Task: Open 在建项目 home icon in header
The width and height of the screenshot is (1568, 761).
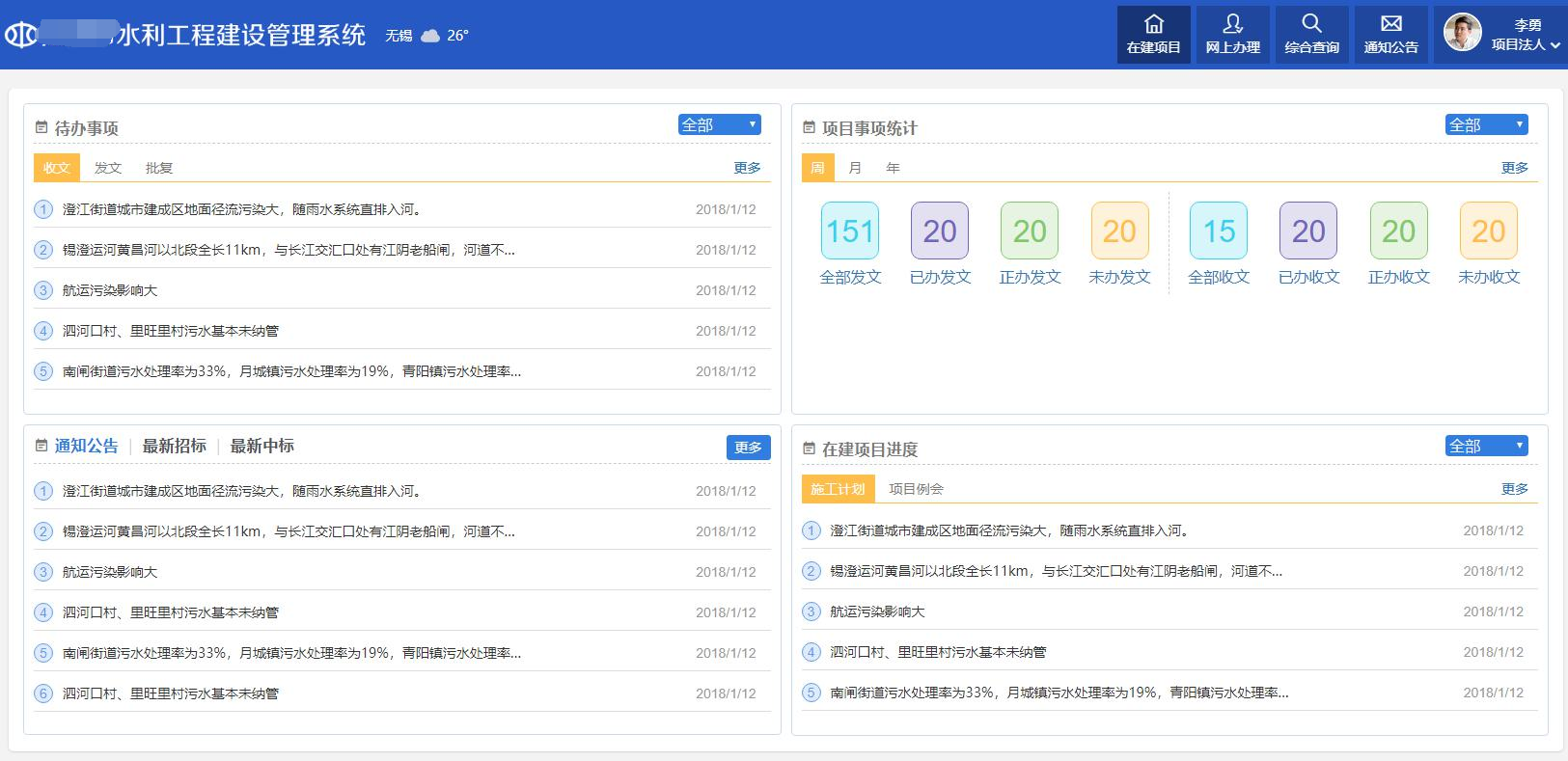Action: (x=1153, y=25)
